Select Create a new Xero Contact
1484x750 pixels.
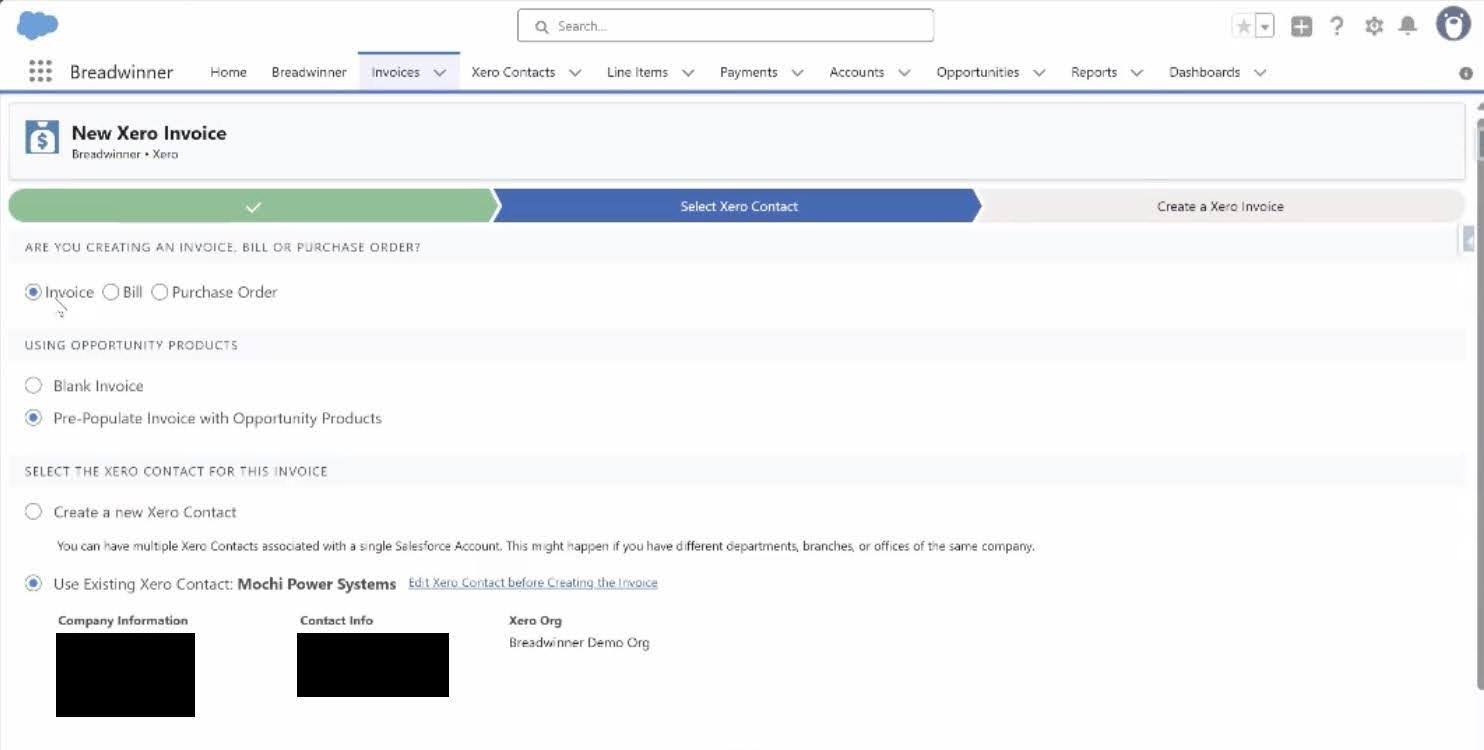point(34,512)
